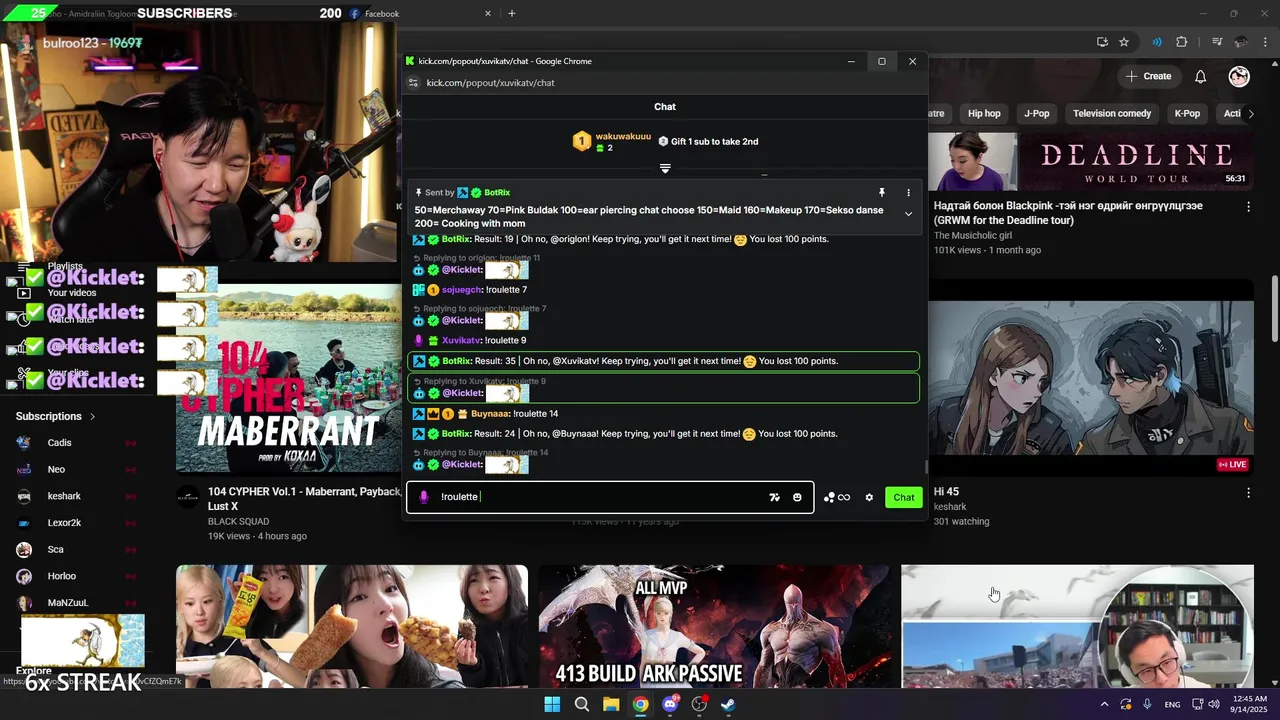Collapse the pinned message with chevron
Screen dimensions: 1280x720
coord(908,214)
